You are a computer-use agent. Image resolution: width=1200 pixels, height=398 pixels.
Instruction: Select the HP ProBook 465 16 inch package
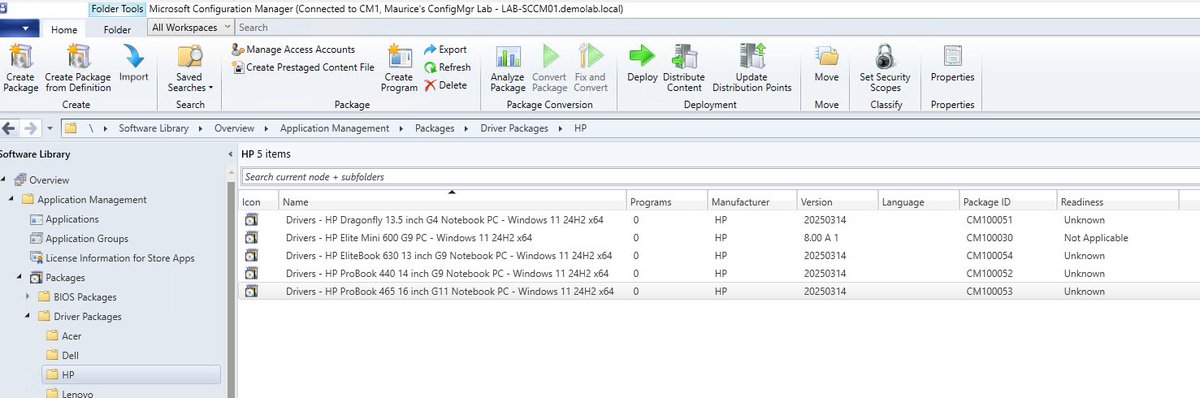(x=720, y=291)
